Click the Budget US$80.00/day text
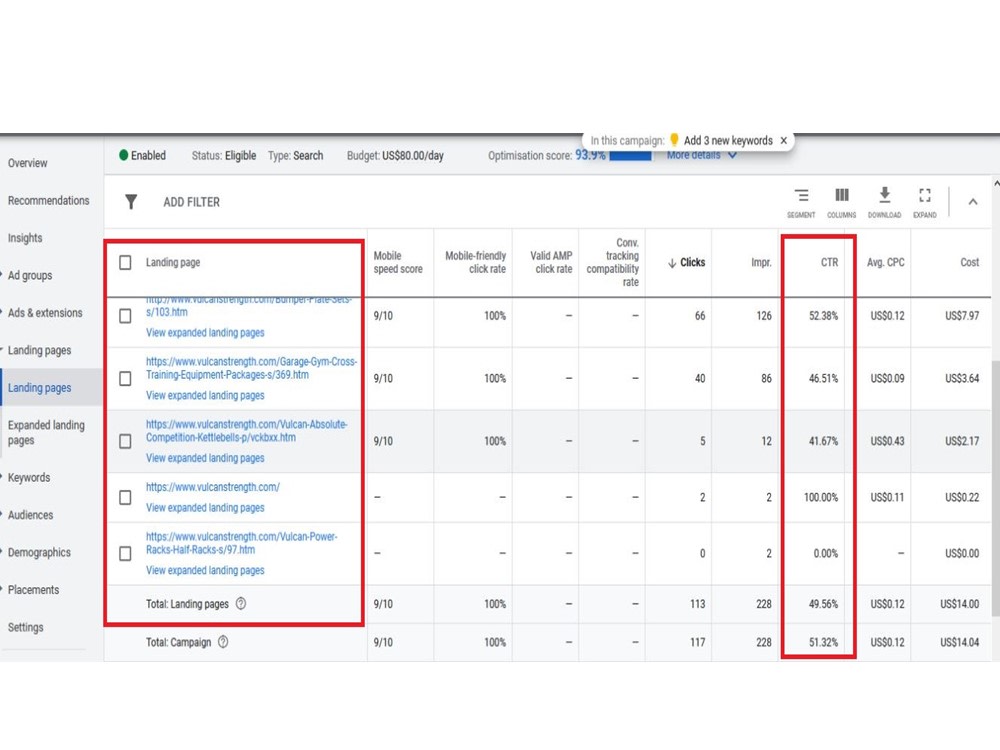This screenshot has height=750, width=1000. pos(395,156)
